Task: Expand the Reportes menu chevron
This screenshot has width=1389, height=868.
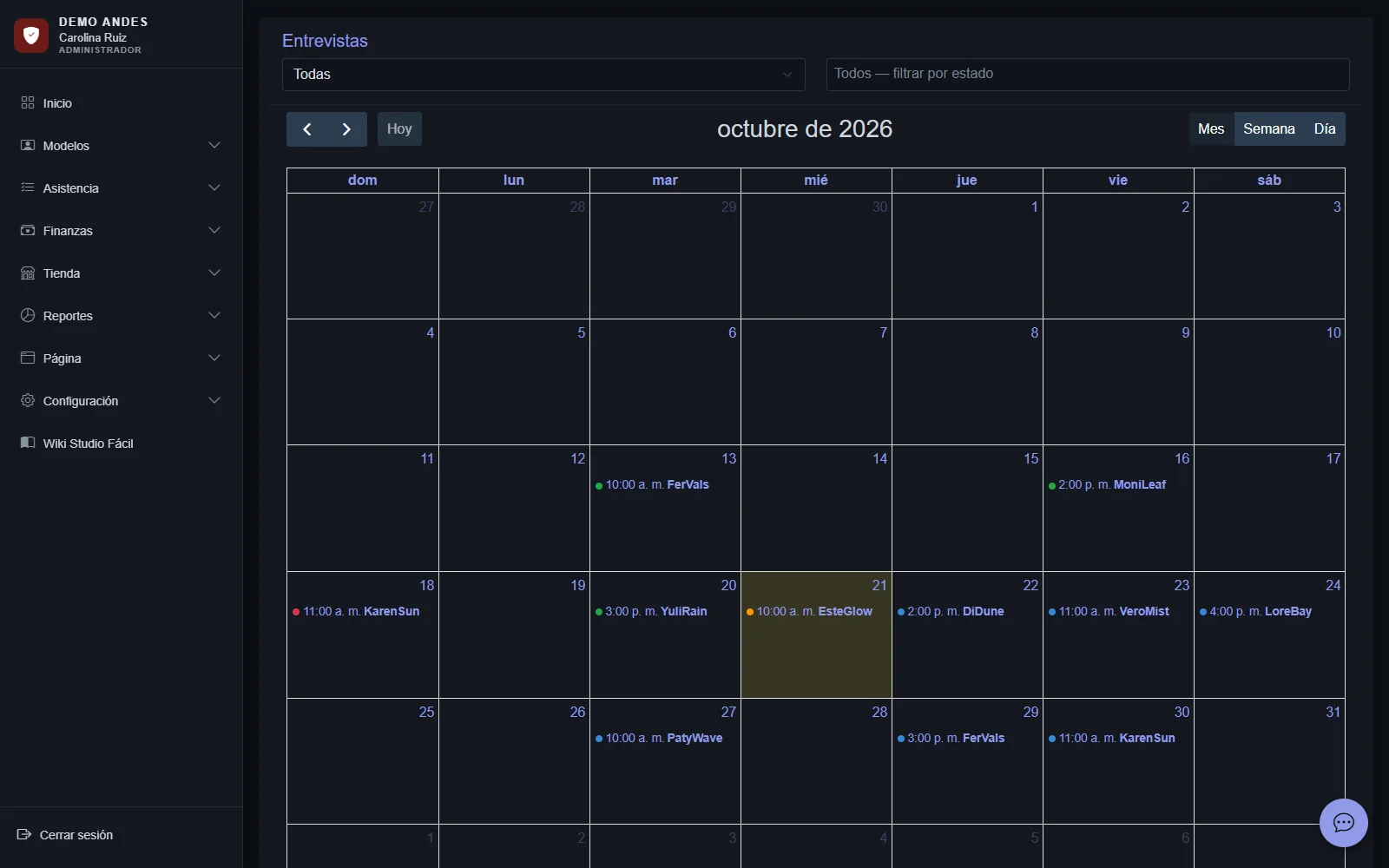Action: [214, 315]
